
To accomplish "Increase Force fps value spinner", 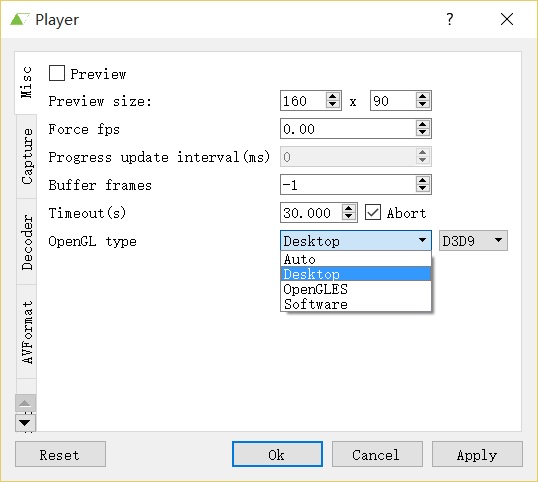I will 422,125.
